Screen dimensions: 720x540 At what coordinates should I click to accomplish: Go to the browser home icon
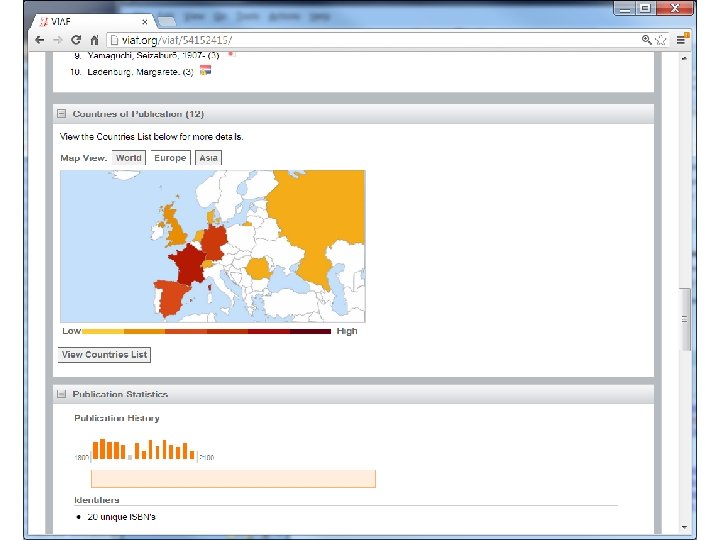click(94, 40)
